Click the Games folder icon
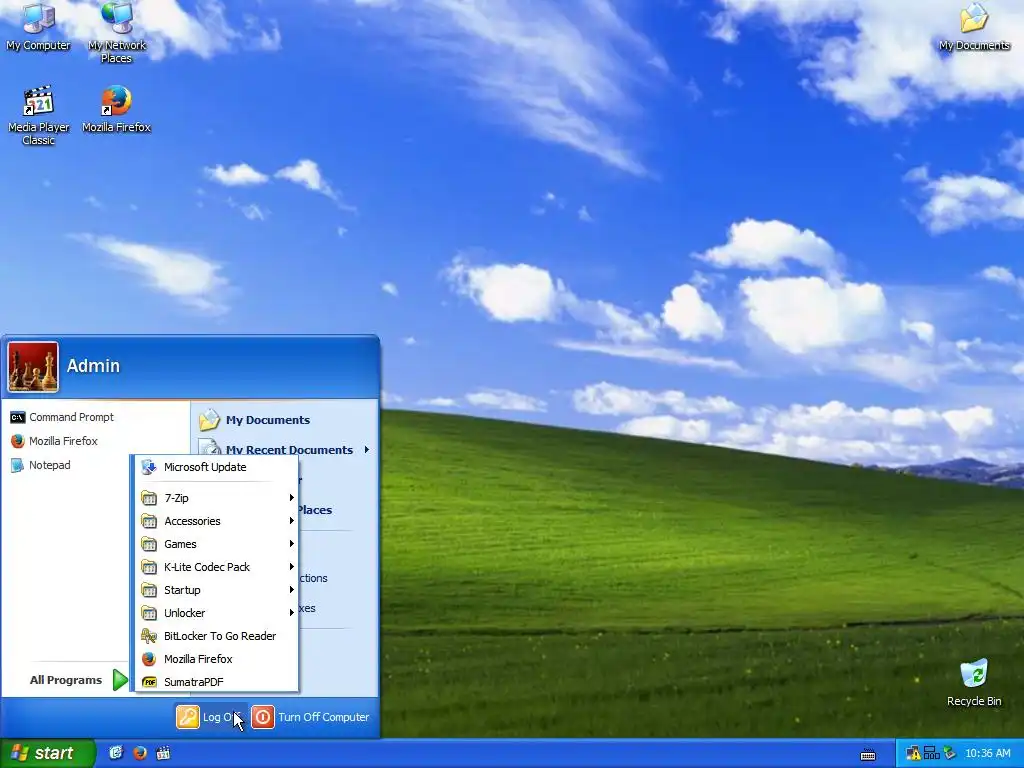This screenshot has height=768, width=1024. (x=149, y=544)
